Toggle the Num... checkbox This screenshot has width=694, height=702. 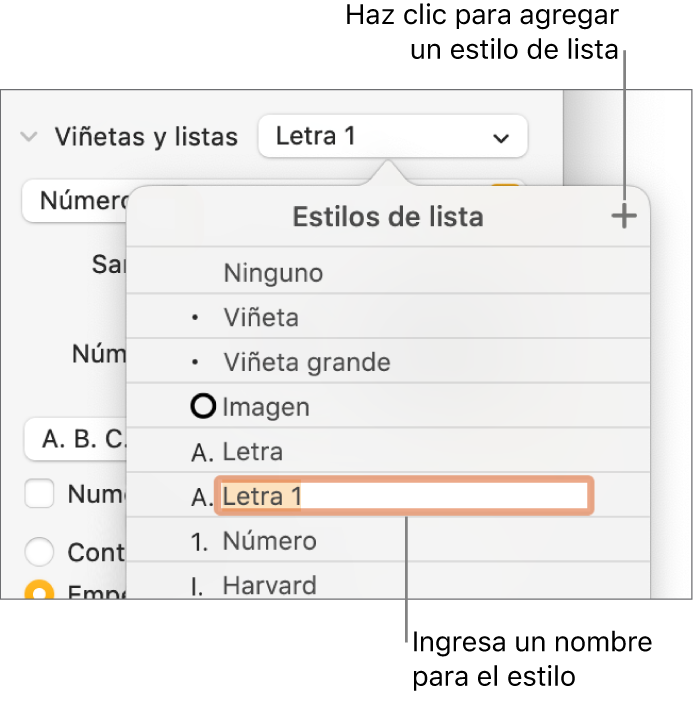coord(39,493)
